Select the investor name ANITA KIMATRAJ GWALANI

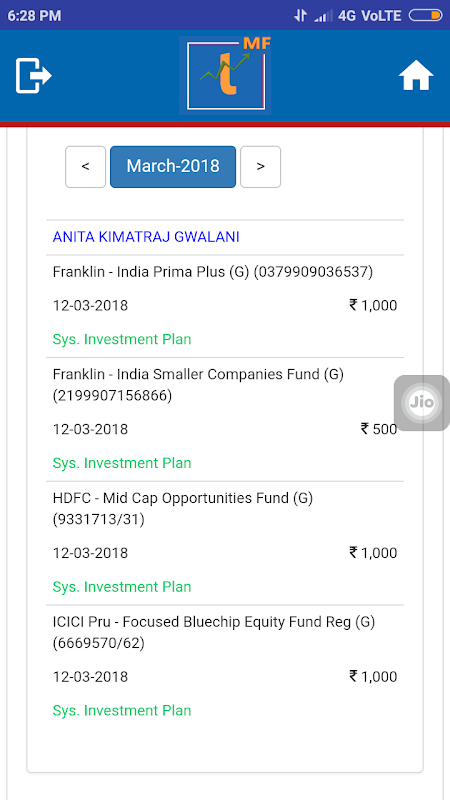(146, 237)
